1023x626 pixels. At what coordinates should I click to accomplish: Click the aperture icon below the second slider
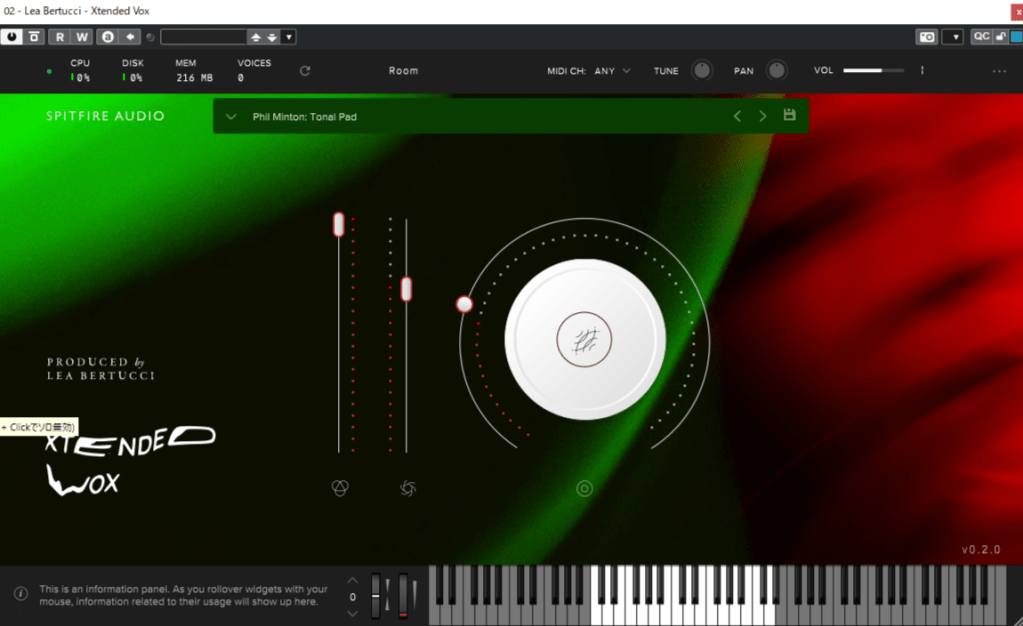tap(407, 488)
